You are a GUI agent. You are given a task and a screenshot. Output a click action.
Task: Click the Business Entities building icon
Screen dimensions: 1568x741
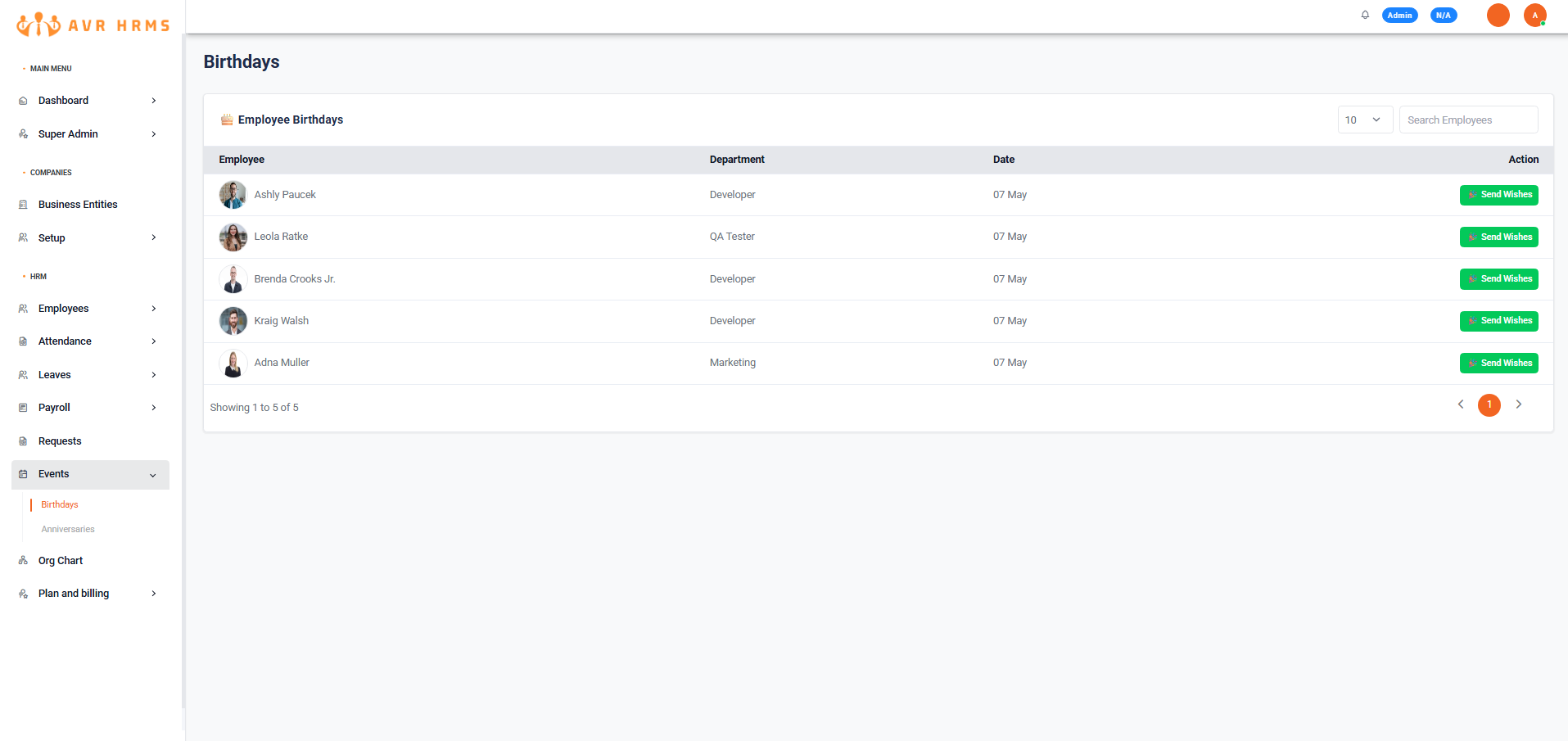(23, 205)
